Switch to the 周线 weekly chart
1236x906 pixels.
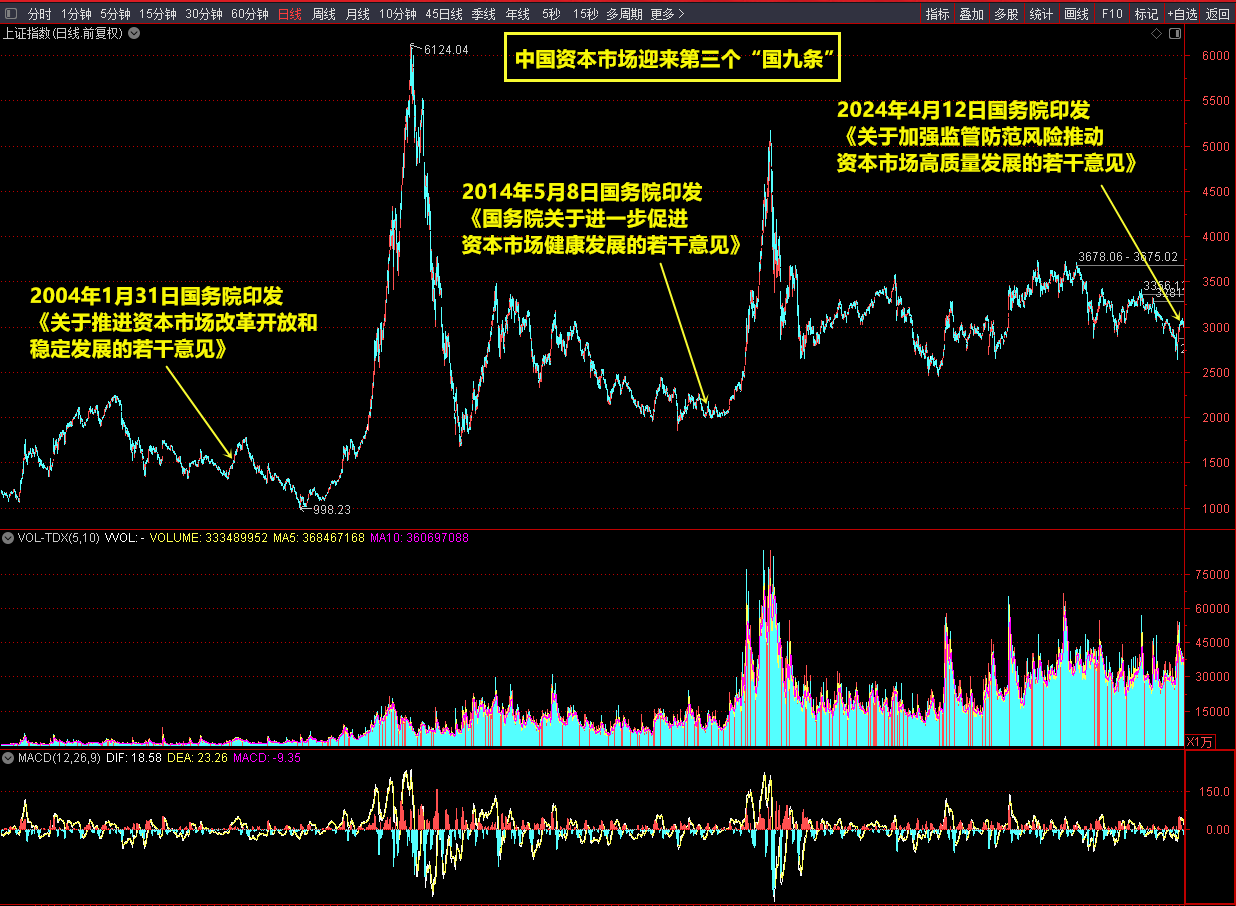(324, 14)
